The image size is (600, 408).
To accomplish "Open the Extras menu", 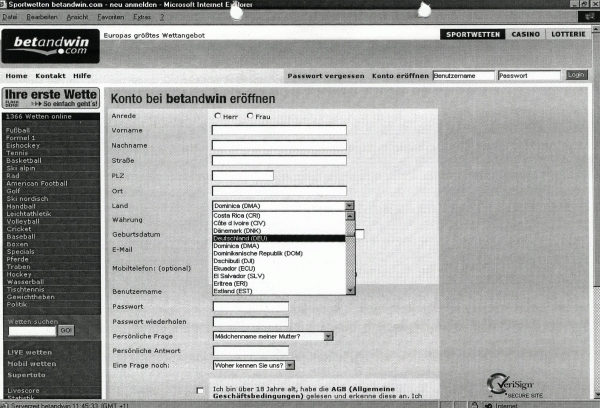I will click(142, 17).
